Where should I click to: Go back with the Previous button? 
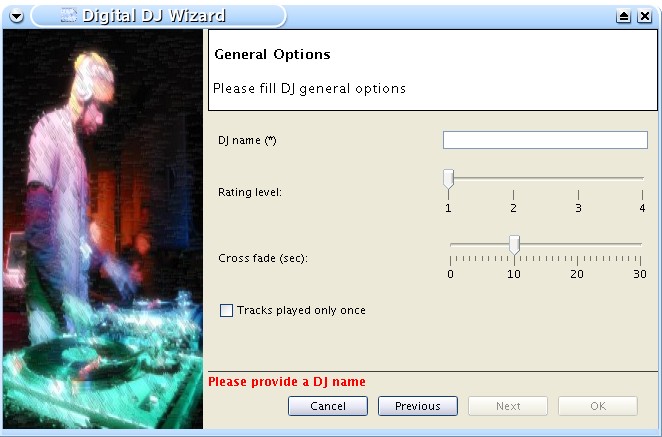[x=418, y=406]
